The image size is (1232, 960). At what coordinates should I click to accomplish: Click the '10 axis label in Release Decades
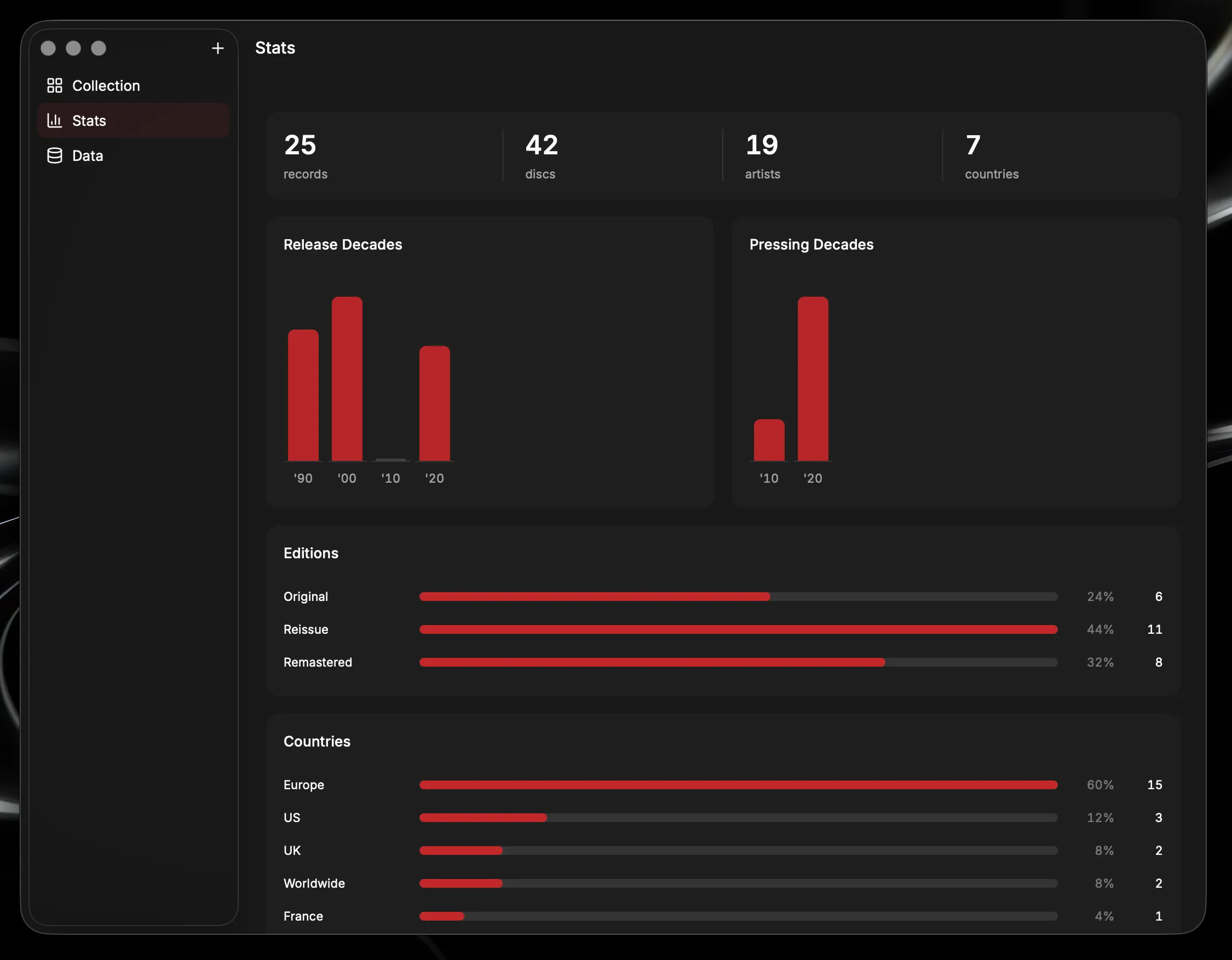coord(391,478)
